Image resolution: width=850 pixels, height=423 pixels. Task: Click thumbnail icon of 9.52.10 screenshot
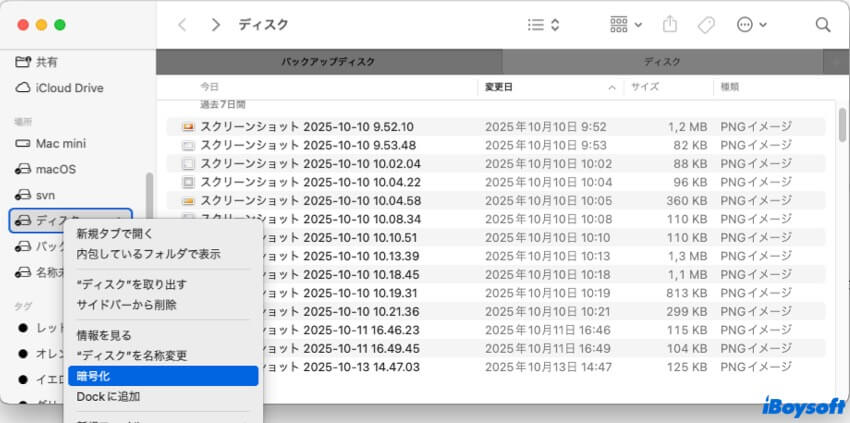click(x=188, y=127)
